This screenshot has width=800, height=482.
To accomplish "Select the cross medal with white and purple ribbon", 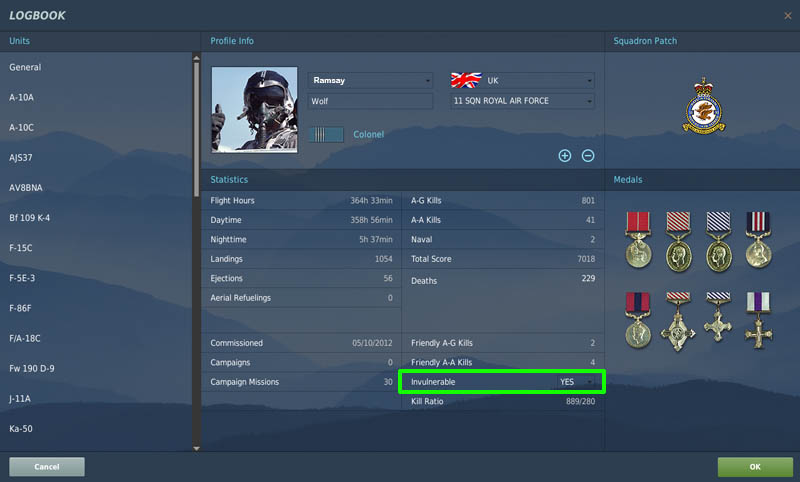I will 758,320.
